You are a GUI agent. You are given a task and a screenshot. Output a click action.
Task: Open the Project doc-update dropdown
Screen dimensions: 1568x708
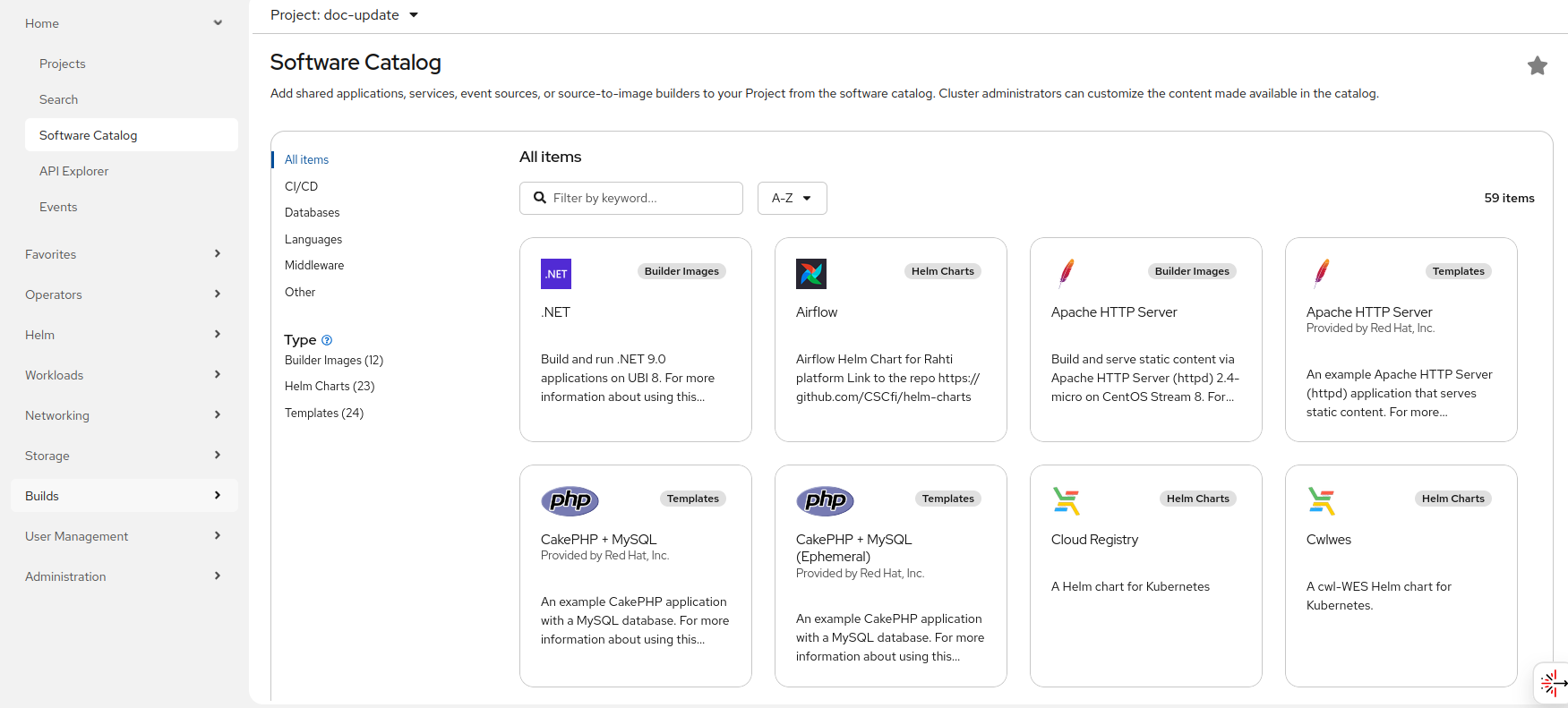point(345,15)
